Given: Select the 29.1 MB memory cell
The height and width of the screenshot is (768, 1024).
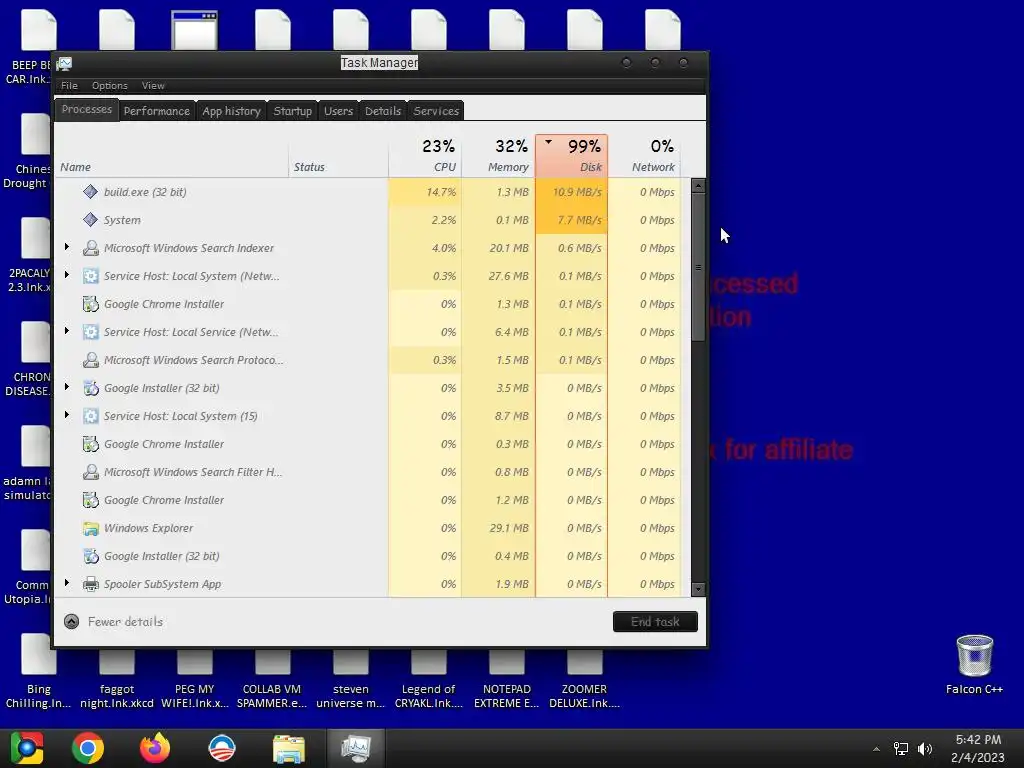Looking at the screenshot, I should (498, 528).
